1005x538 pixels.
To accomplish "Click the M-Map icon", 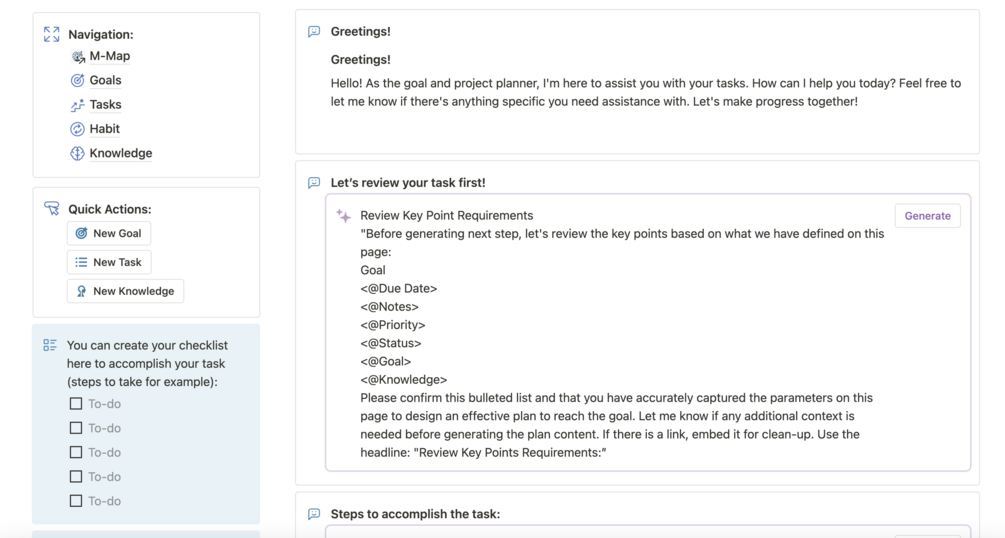I will click(x=78, y=57).
